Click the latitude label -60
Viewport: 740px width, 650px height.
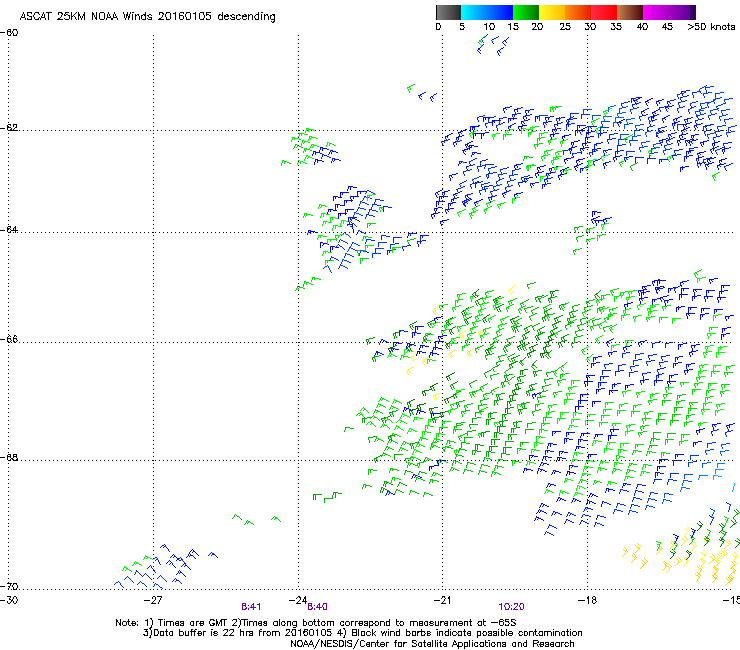[9, 33]
